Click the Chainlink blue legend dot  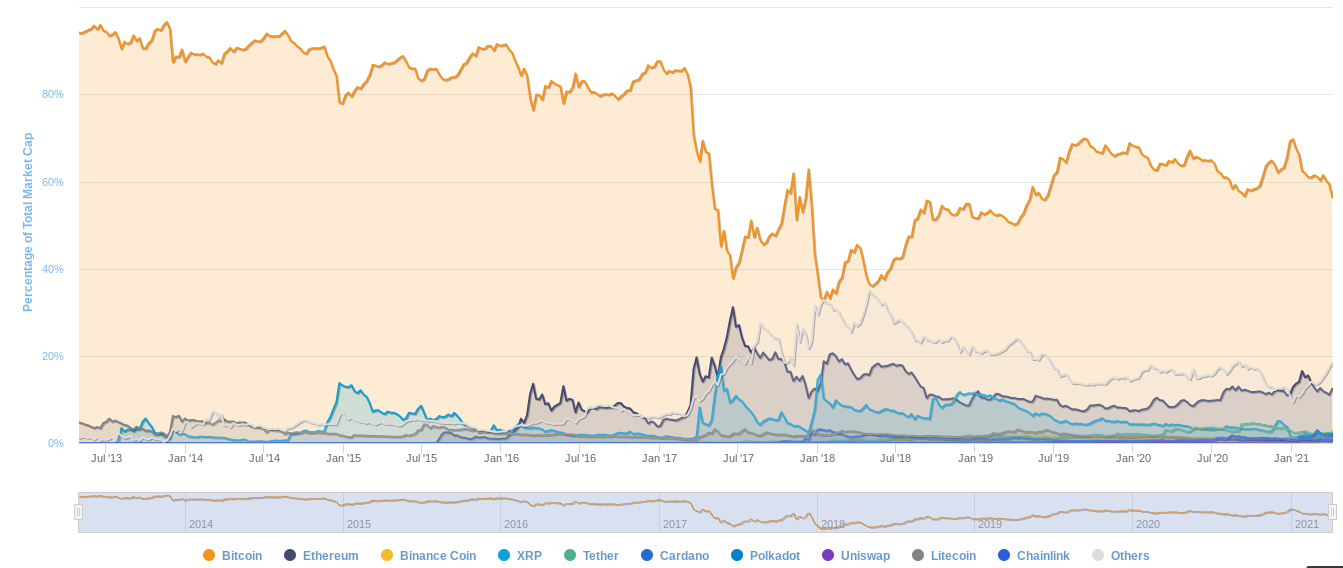[x=1004, y=555]
